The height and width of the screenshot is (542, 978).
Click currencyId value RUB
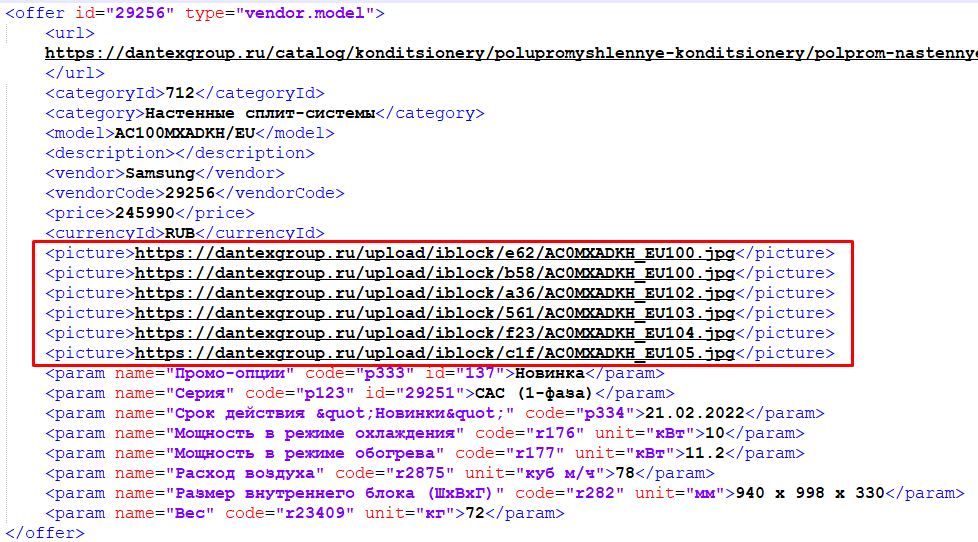tap(180, 233)
